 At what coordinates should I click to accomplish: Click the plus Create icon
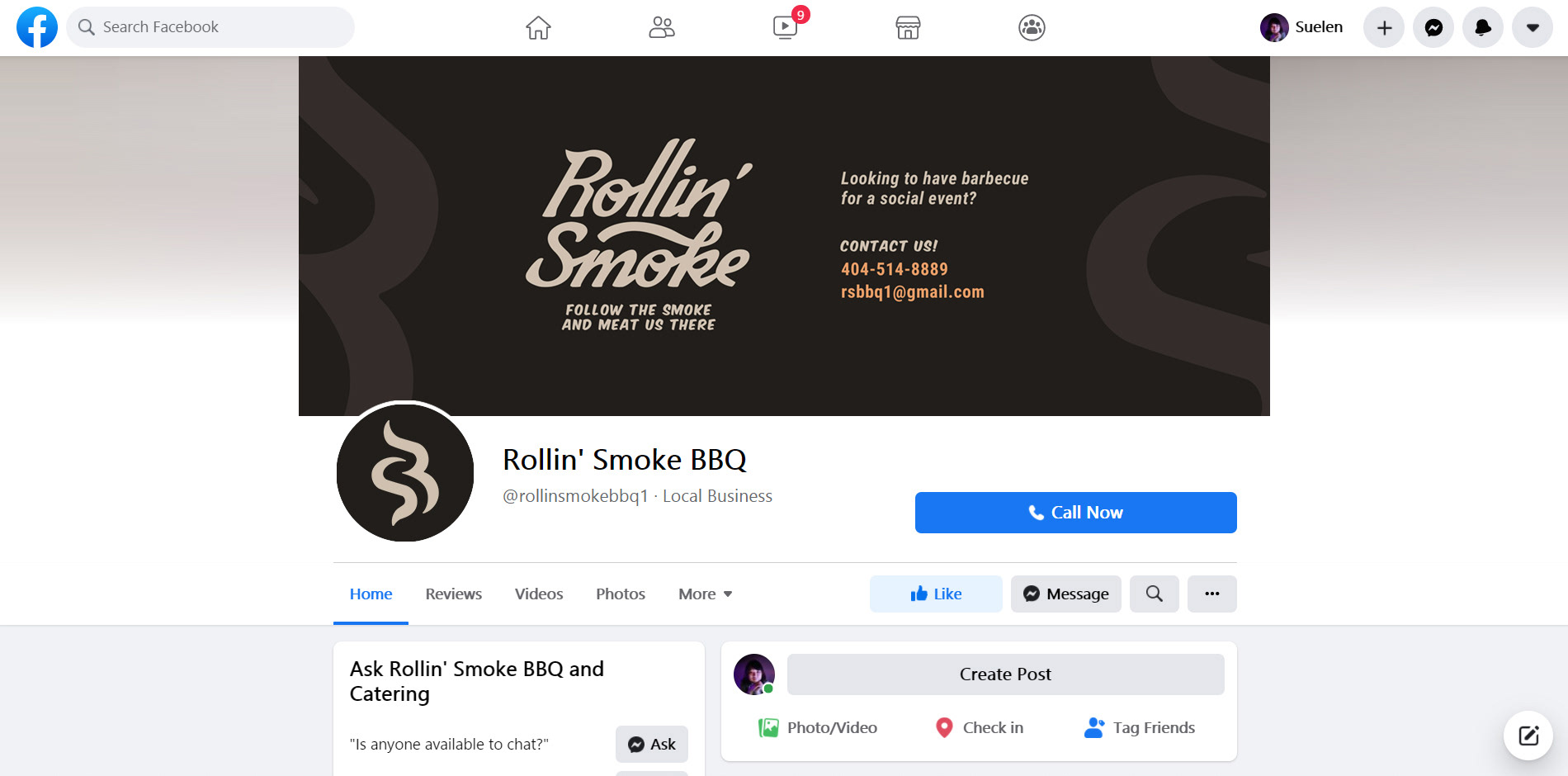click(1384, 27)
